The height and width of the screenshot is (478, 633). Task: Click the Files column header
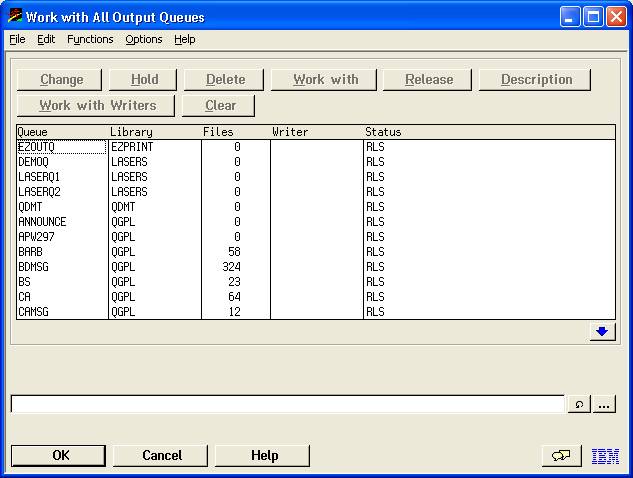(x=218, y=132)
